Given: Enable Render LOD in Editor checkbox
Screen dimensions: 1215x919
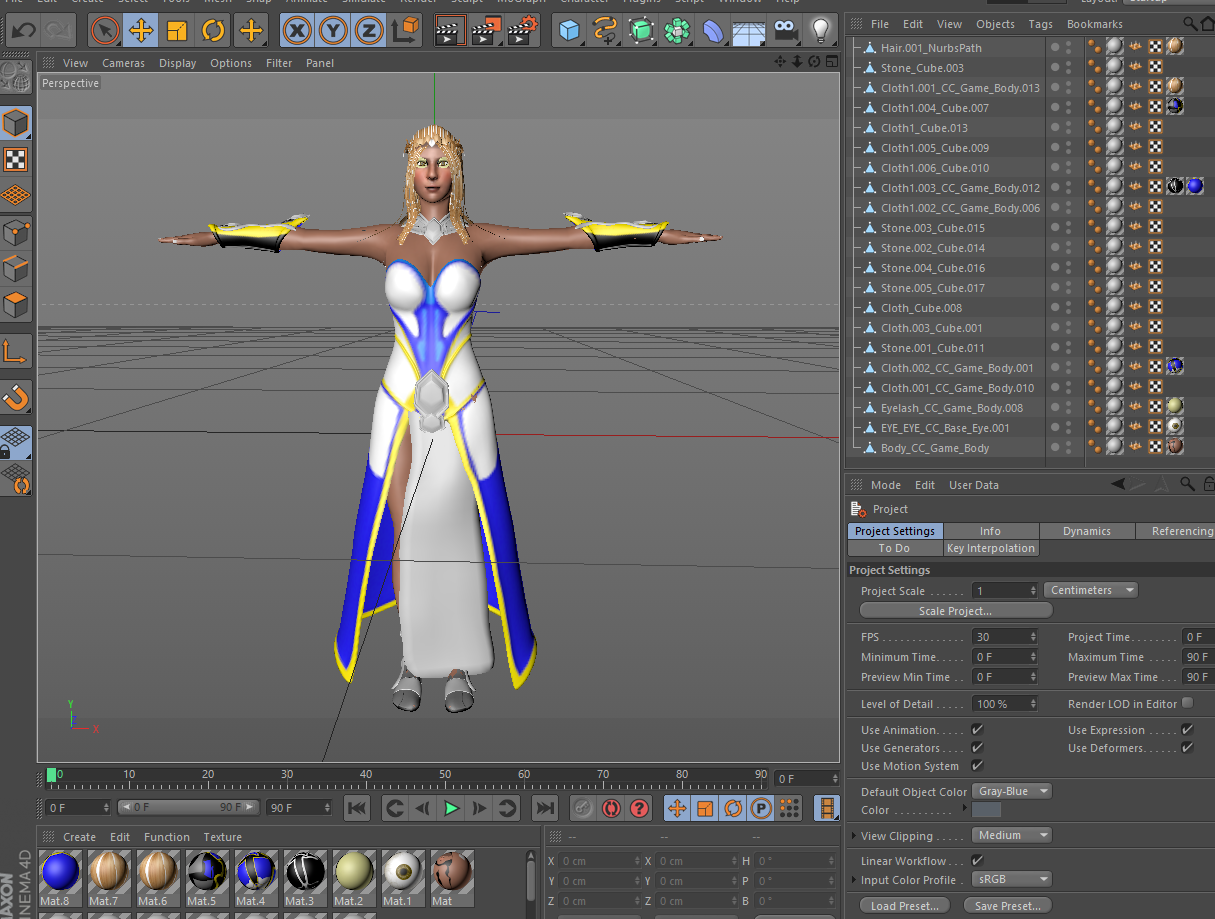Looking at the screenshot, I should (x=1187, y=703).
